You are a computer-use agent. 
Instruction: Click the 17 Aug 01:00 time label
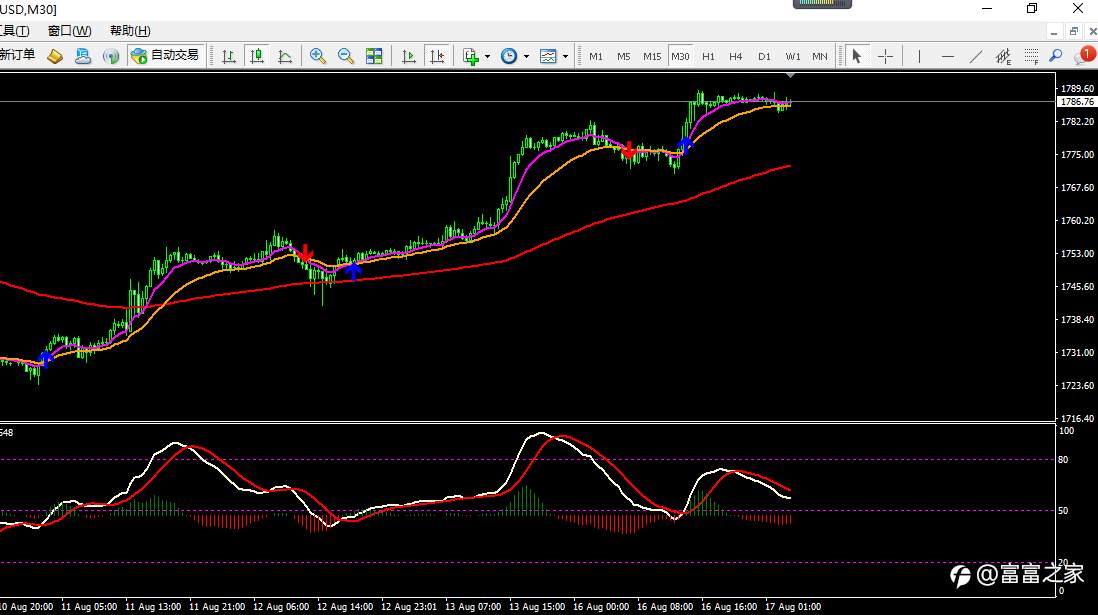(x=793, y=607)
